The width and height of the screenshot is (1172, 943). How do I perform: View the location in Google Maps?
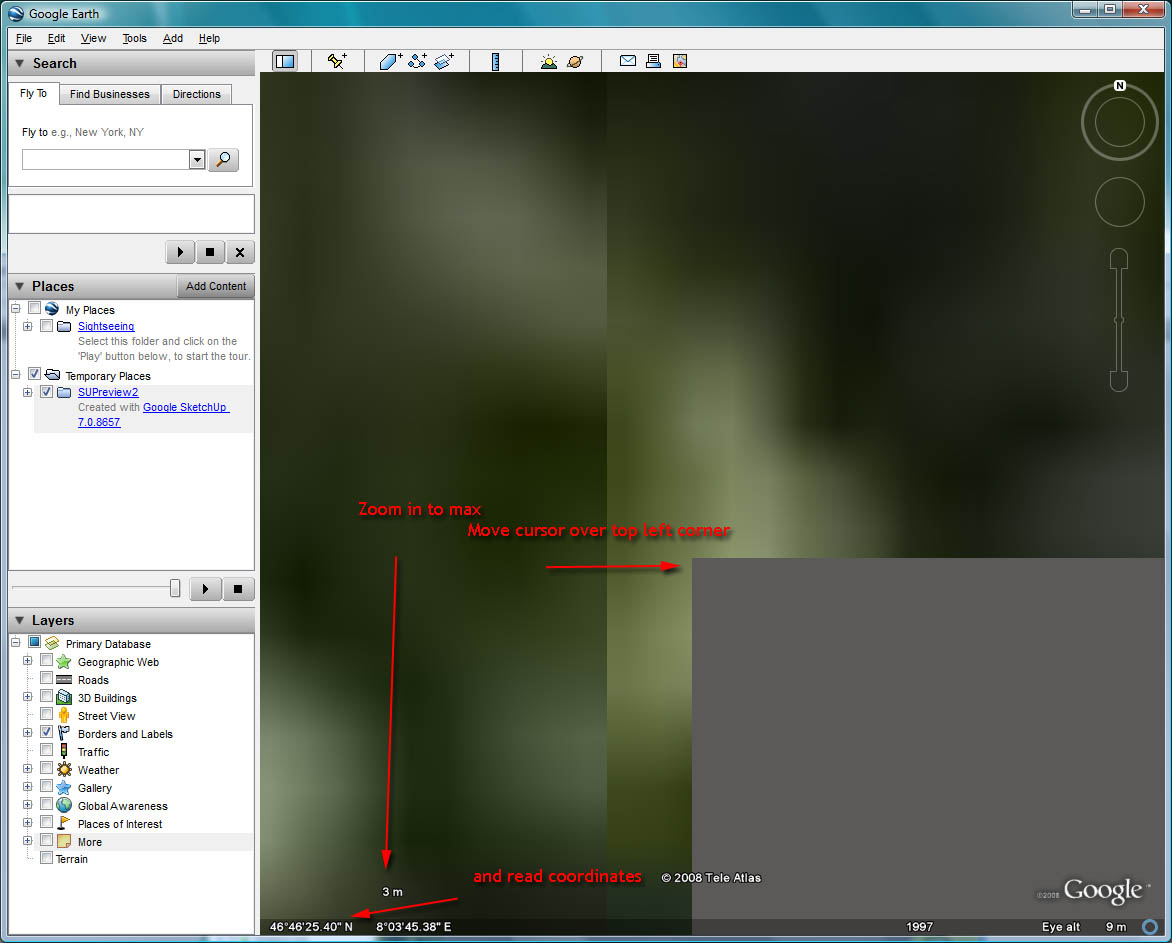click(x=679, y=61)
